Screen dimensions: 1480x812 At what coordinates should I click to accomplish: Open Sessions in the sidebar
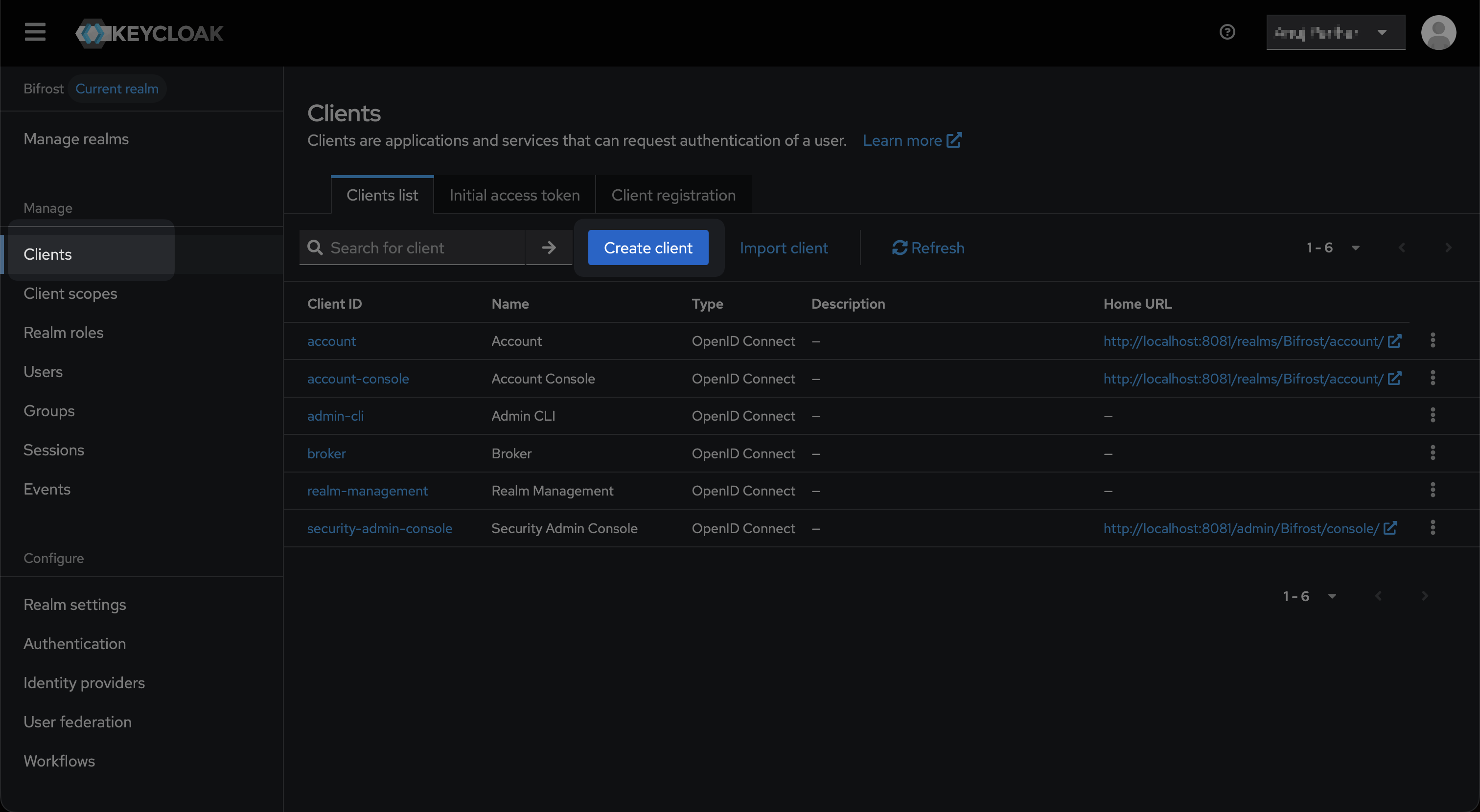(x=53, y=450)
